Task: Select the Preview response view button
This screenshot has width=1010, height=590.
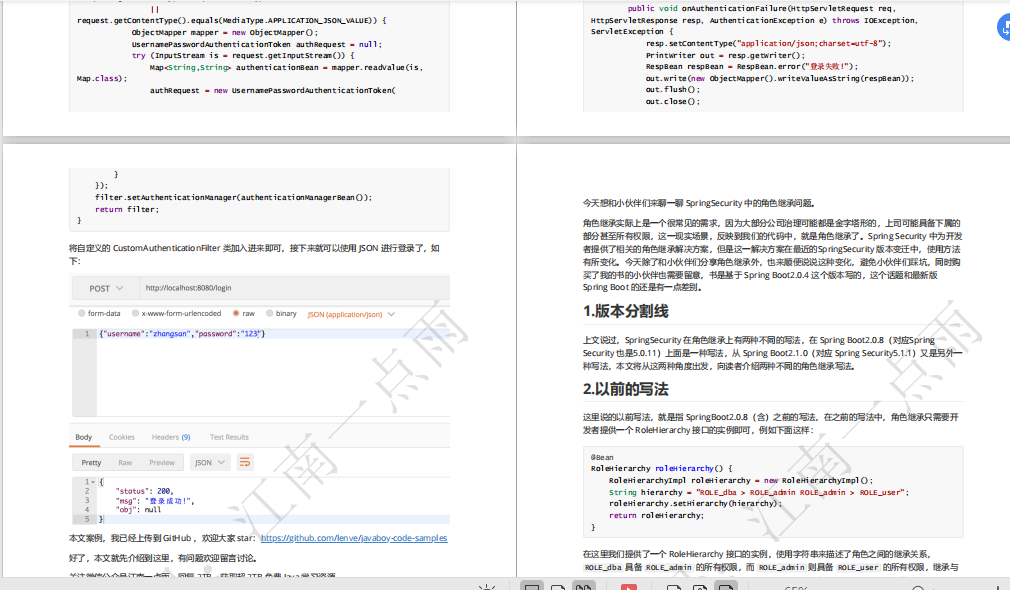Action: point(162,462)
